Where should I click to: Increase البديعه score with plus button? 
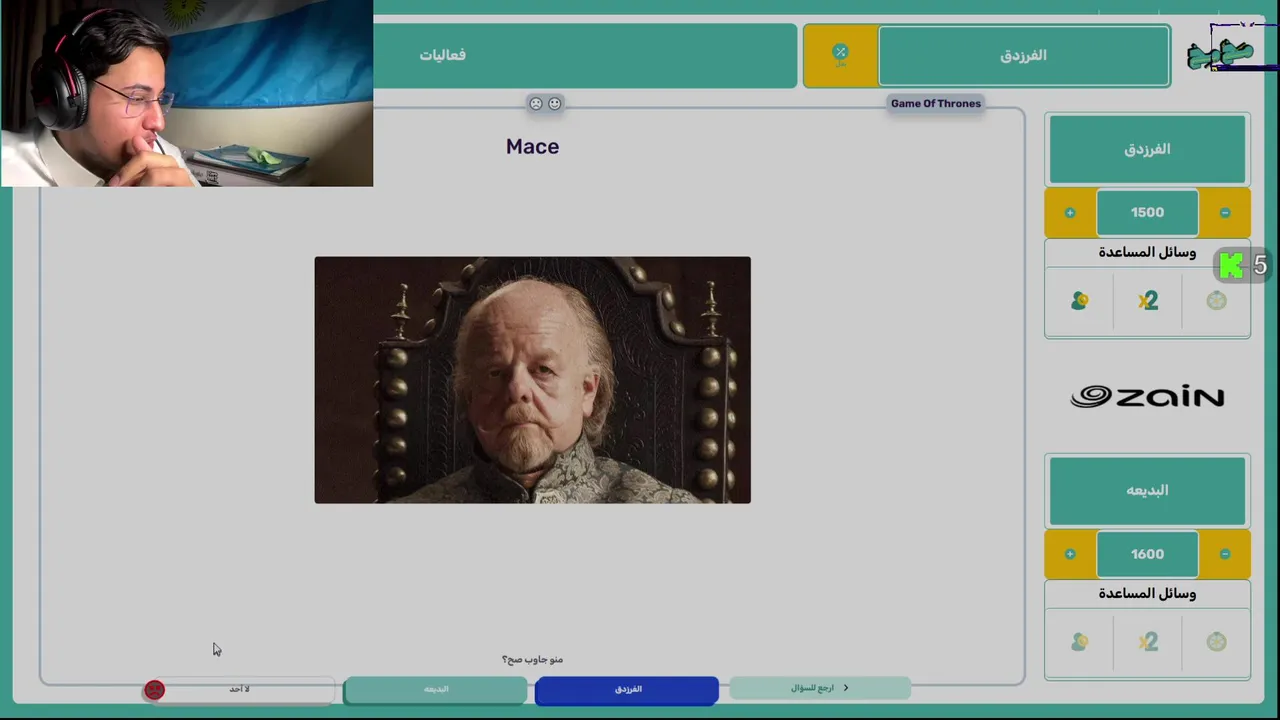[1070, 554]
